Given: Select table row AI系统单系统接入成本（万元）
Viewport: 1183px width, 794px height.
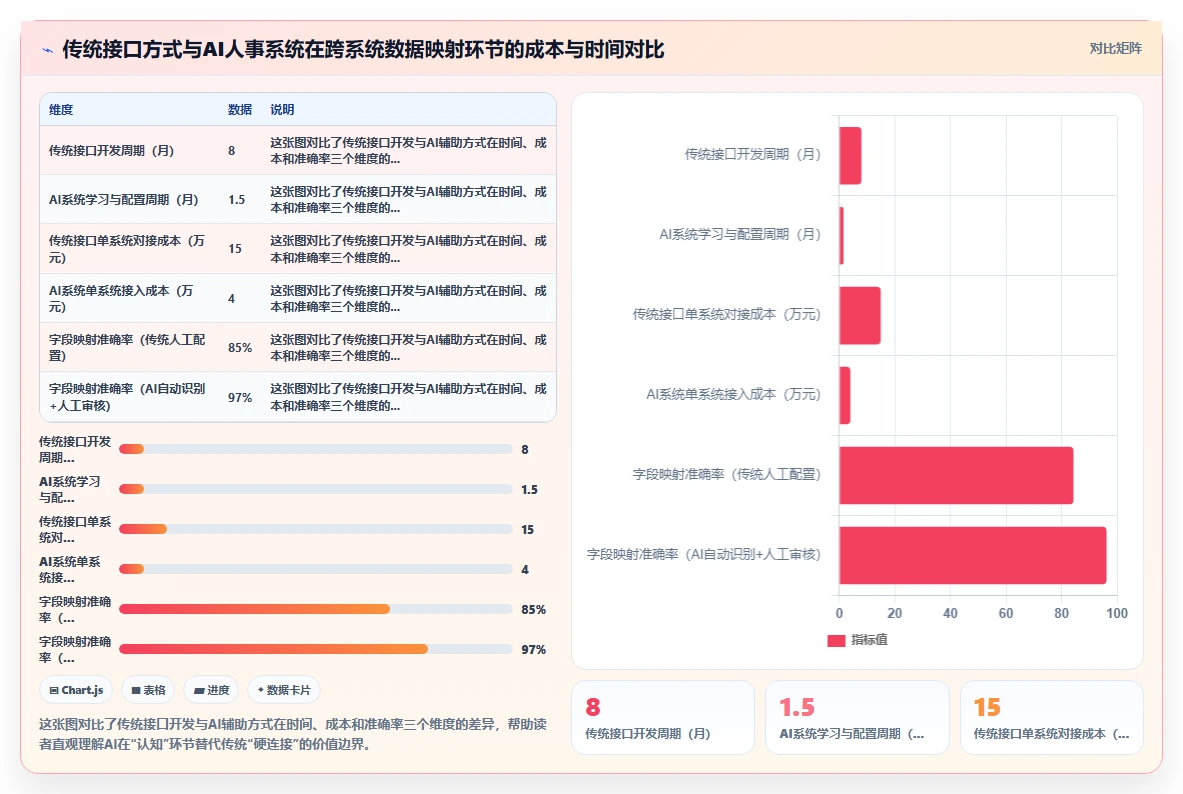Looking at the screenshot, I should tap(298, 298).
